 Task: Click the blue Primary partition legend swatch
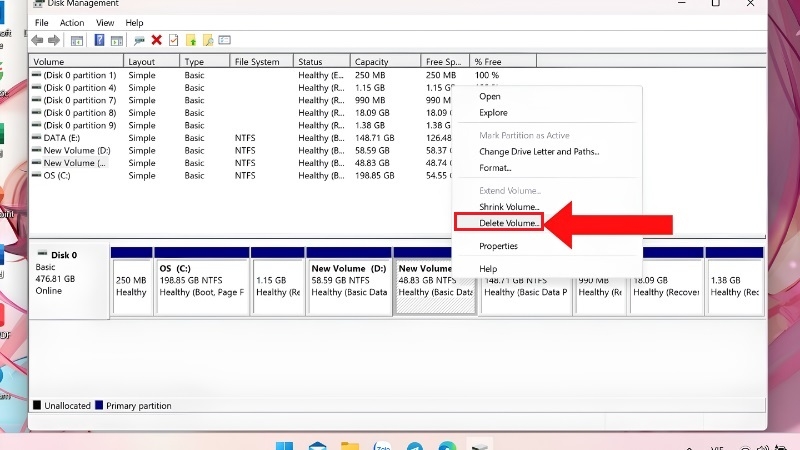[x=99, y=405]
